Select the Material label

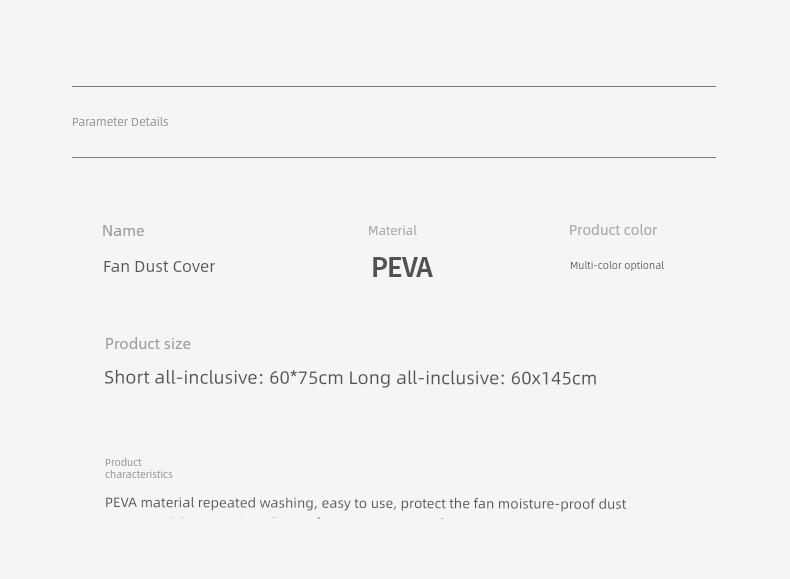pyautogui.click(x=392, y=231)
